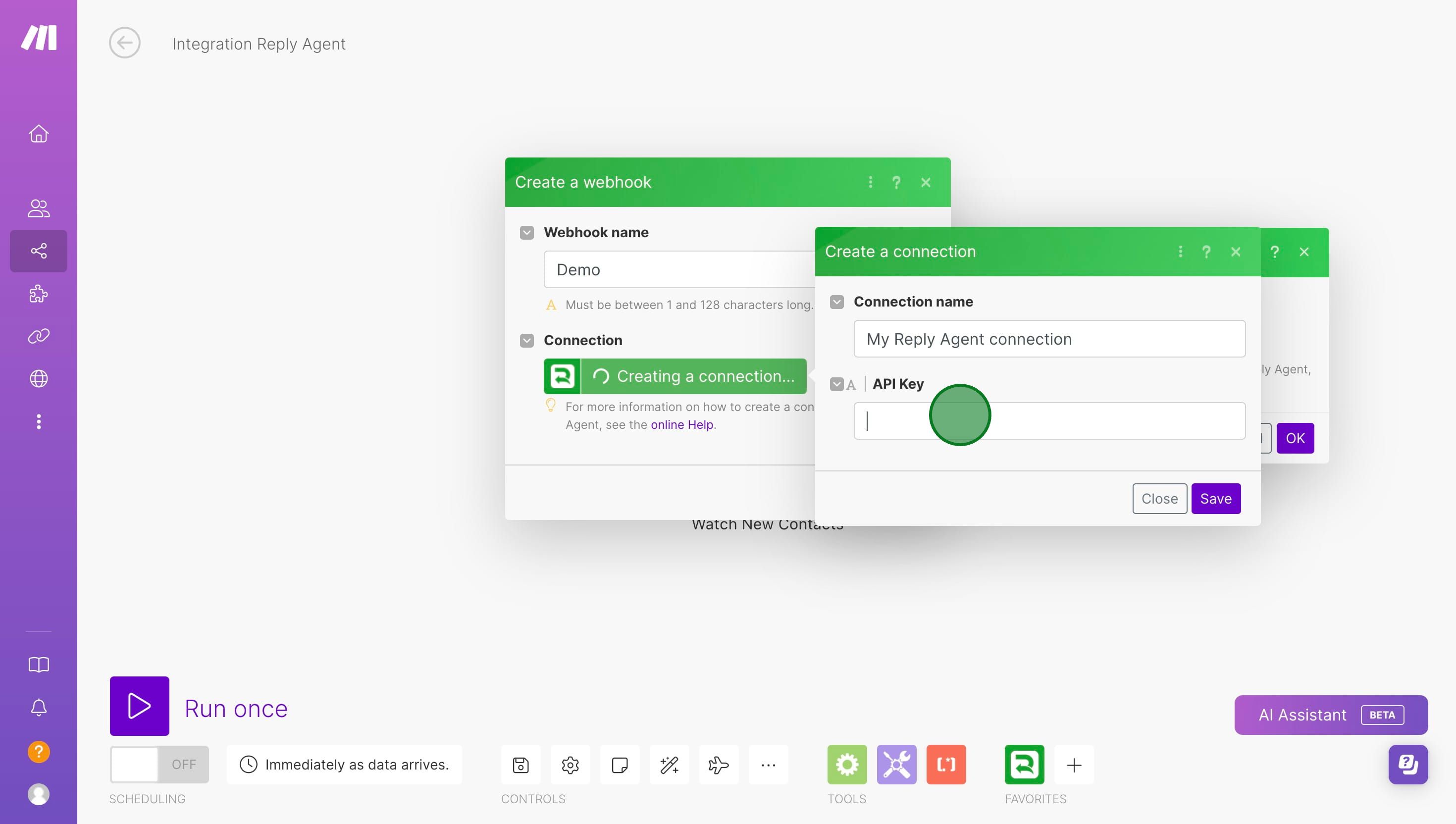Open the Webhooks globe icon
Viewport: 1456px width, 824px height.
tap(39, 379)
